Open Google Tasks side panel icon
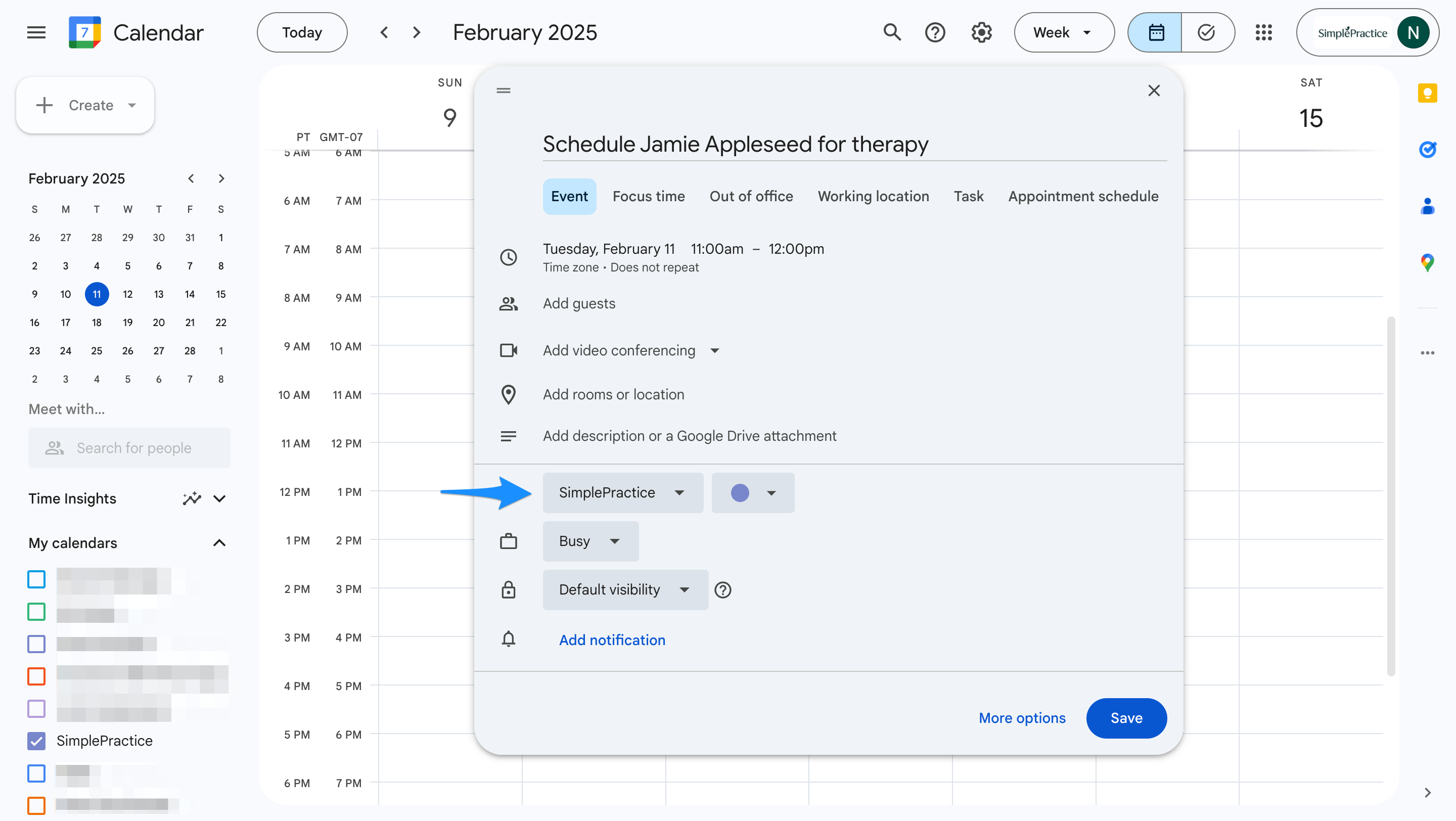The image size is (1456, 821). click(x=1427, y=149)
